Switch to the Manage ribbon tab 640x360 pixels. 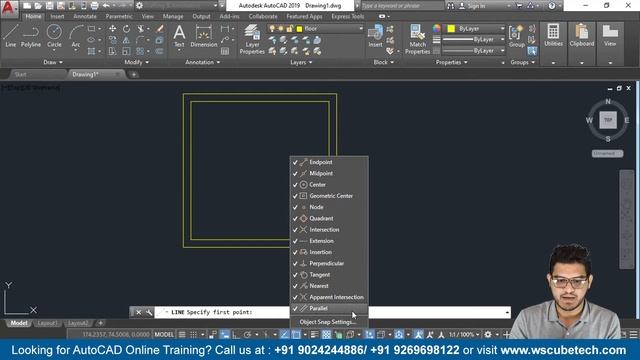(173, 17)
